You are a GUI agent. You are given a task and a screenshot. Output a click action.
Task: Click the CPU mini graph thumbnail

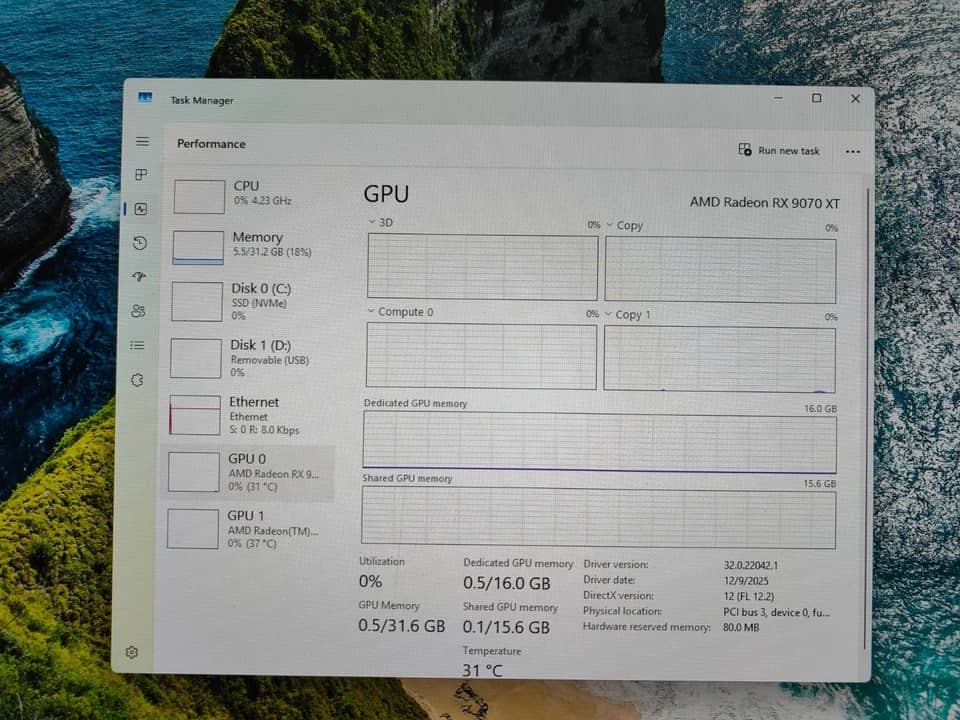click(x=199, y=196)
